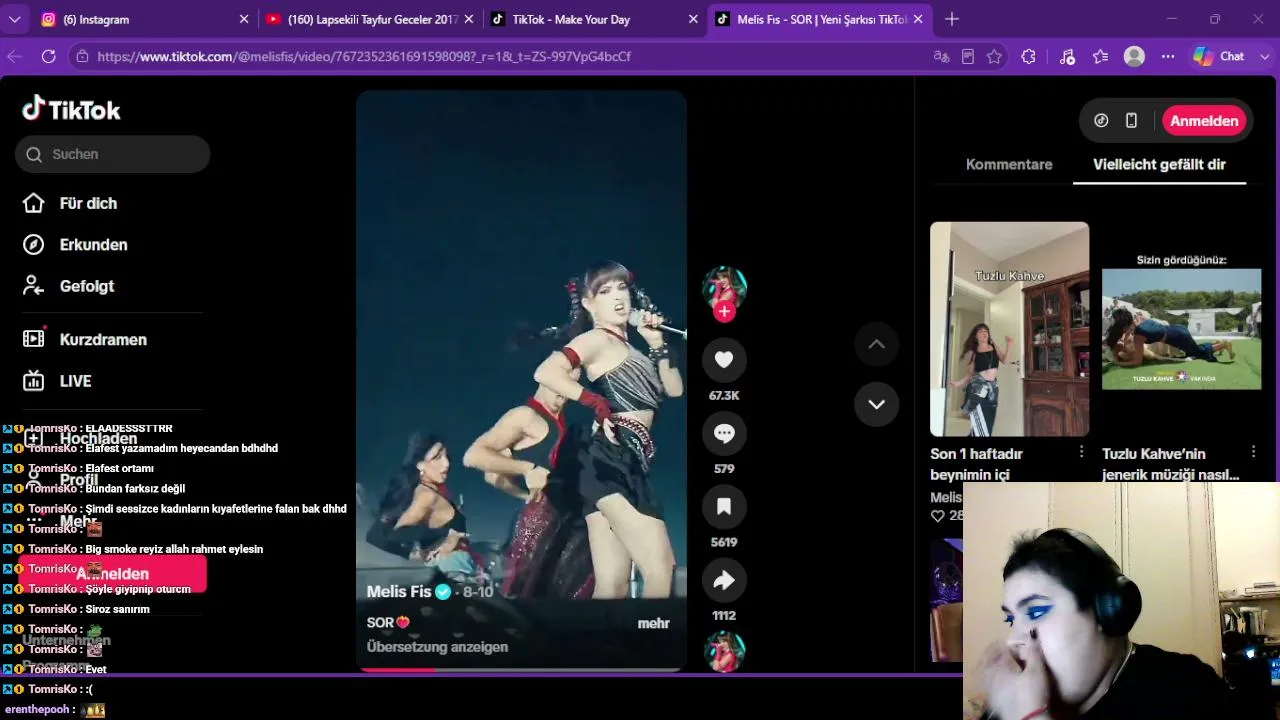Click the 67.3K like count

coord(724,396)
